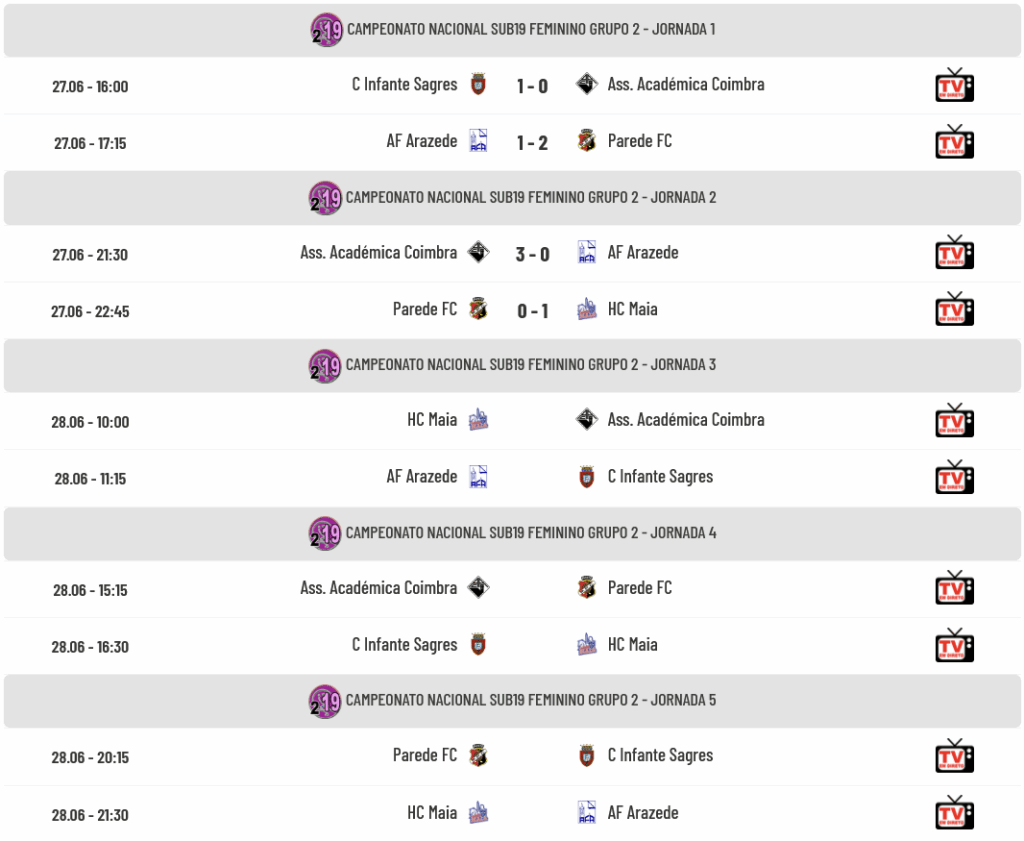Click TV icon for the 28.06 16:30 match
Screen dimensions: 1024x841
tap(954, 645)
